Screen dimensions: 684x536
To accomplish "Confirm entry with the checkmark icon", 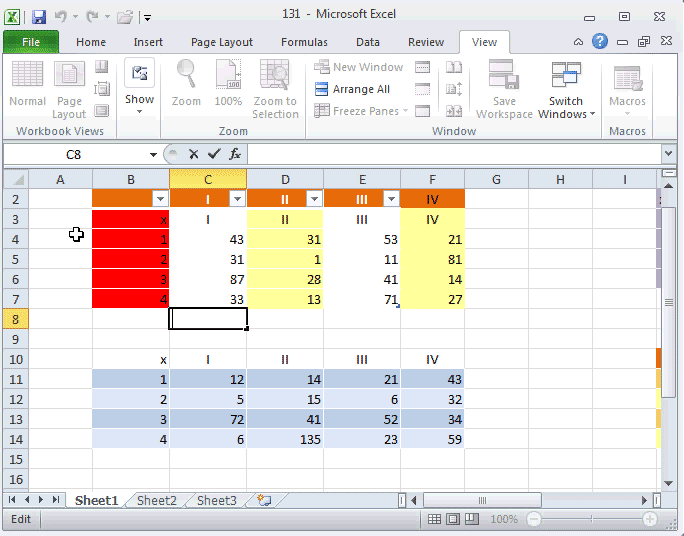I will point(214,154).
